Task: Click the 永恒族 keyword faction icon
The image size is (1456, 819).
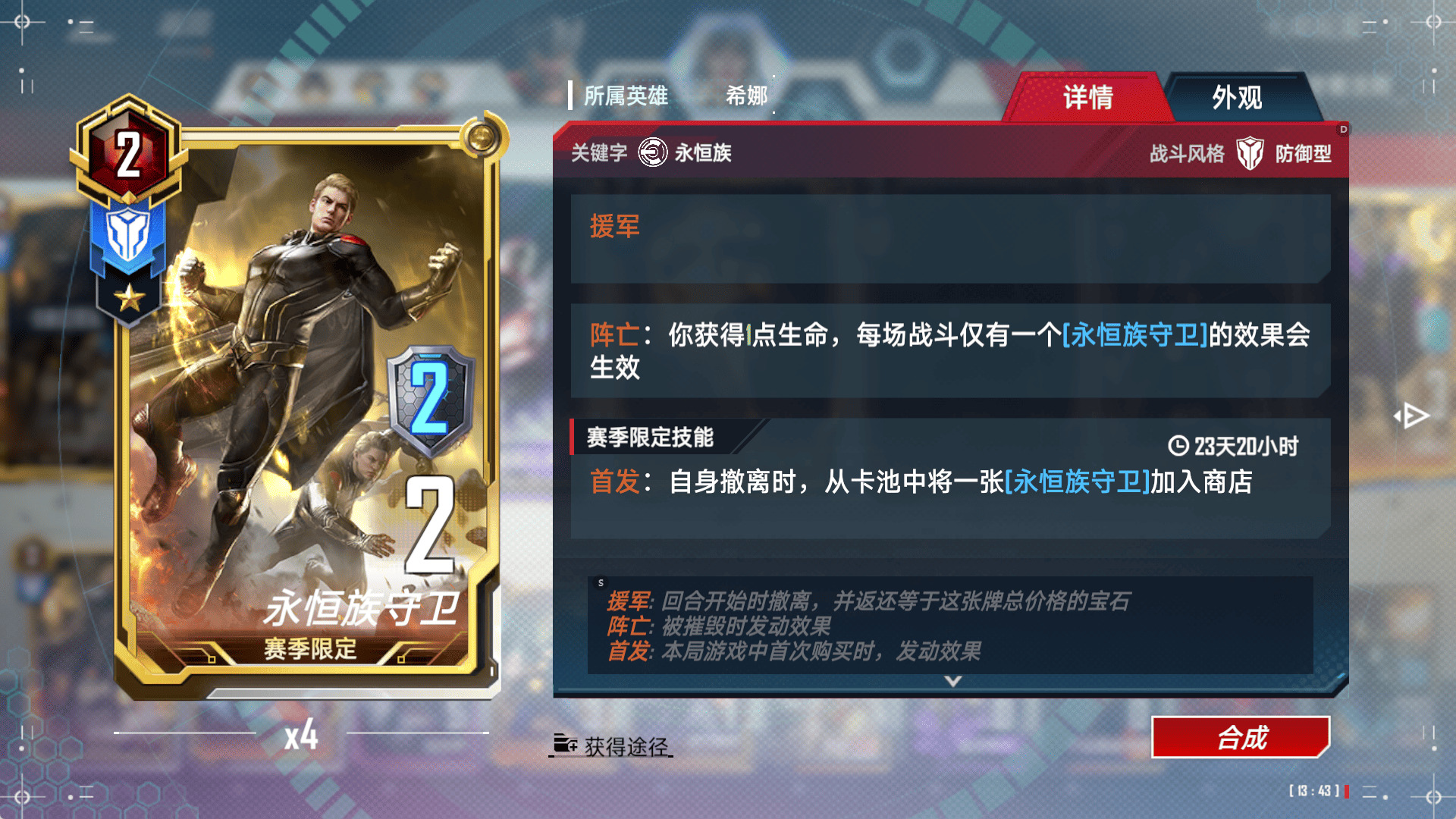Action: (652, 152)
